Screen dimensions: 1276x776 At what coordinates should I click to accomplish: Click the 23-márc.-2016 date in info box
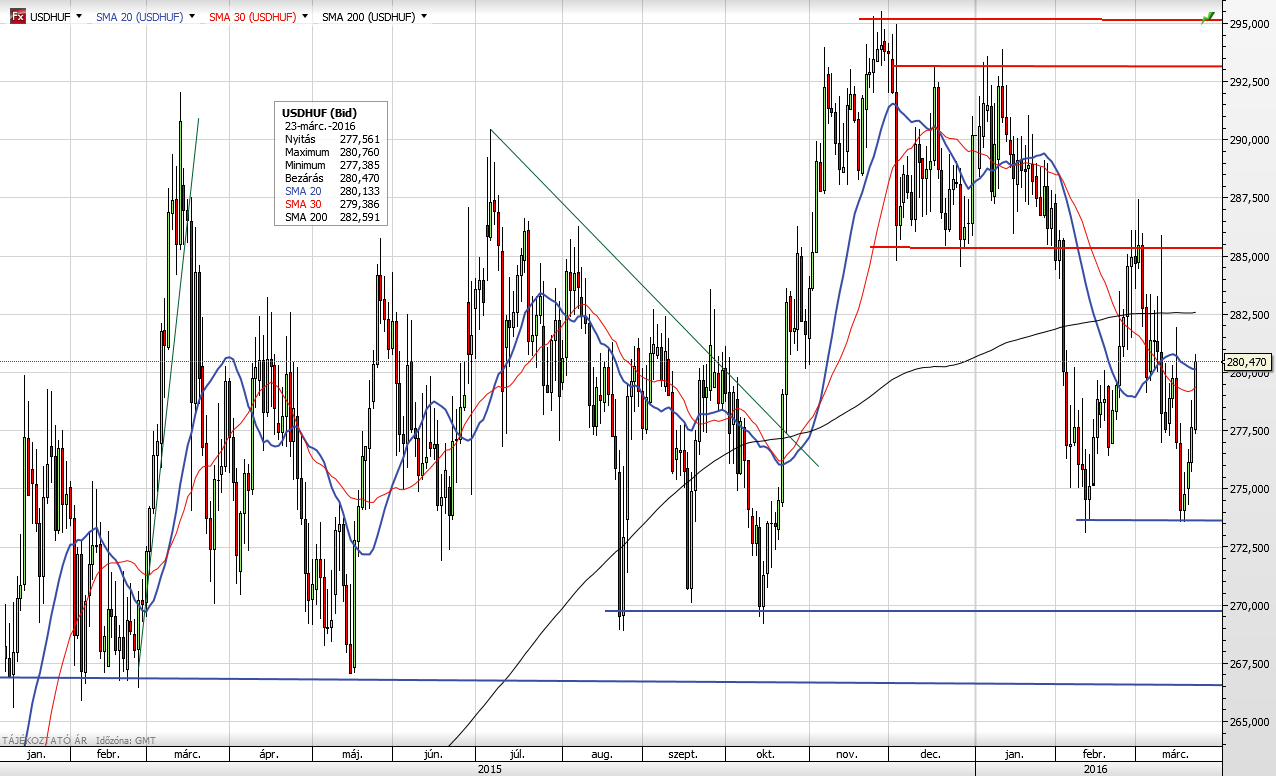tap(320, 126)
